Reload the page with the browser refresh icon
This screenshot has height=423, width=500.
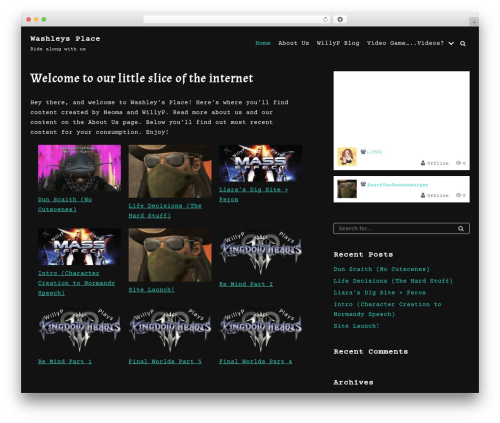[325, 19]
